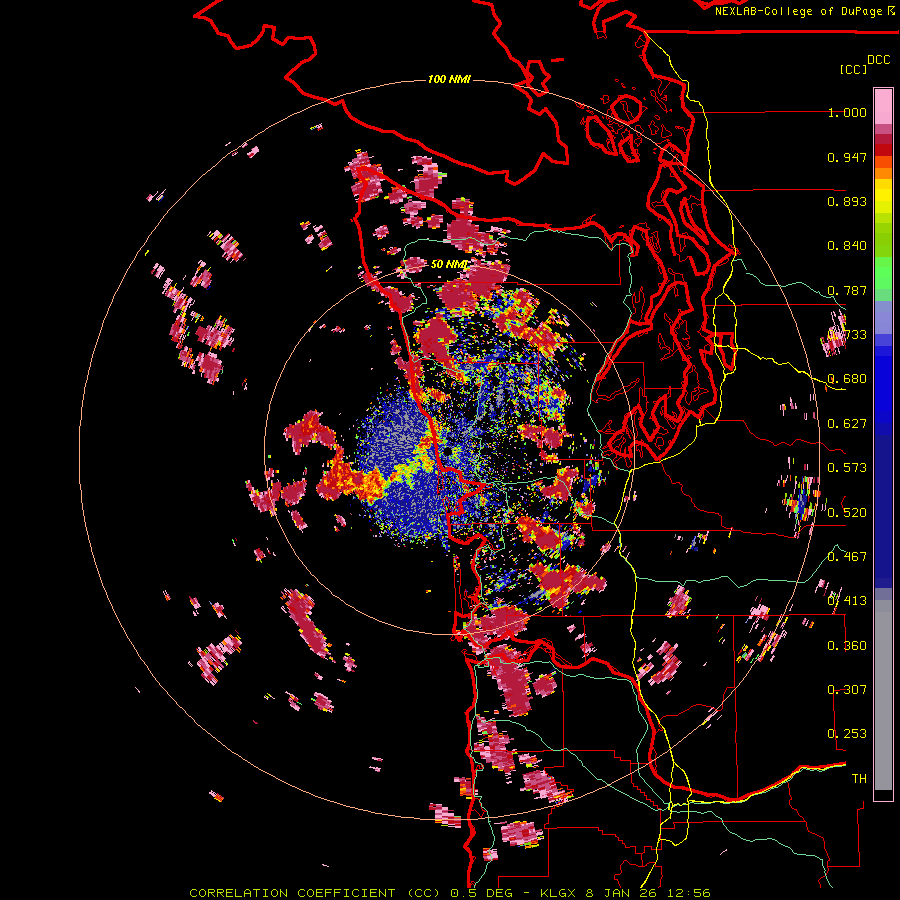Screen dimensions: 900x900
Task: Click the 0.680 scale label
Action: coord(847,379)
